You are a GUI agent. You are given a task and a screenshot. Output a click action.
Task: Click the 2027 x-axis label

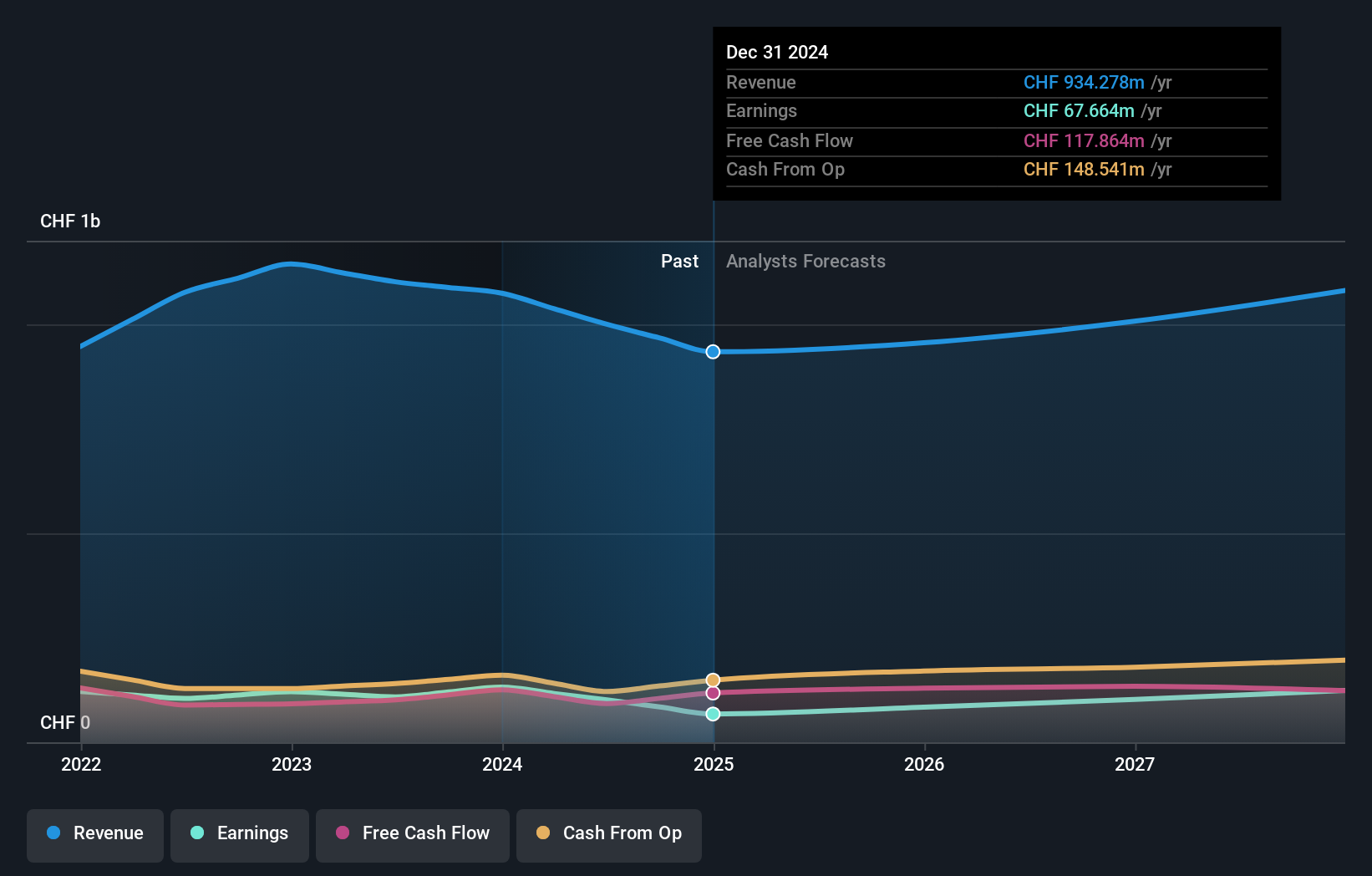click(1135, 764)
